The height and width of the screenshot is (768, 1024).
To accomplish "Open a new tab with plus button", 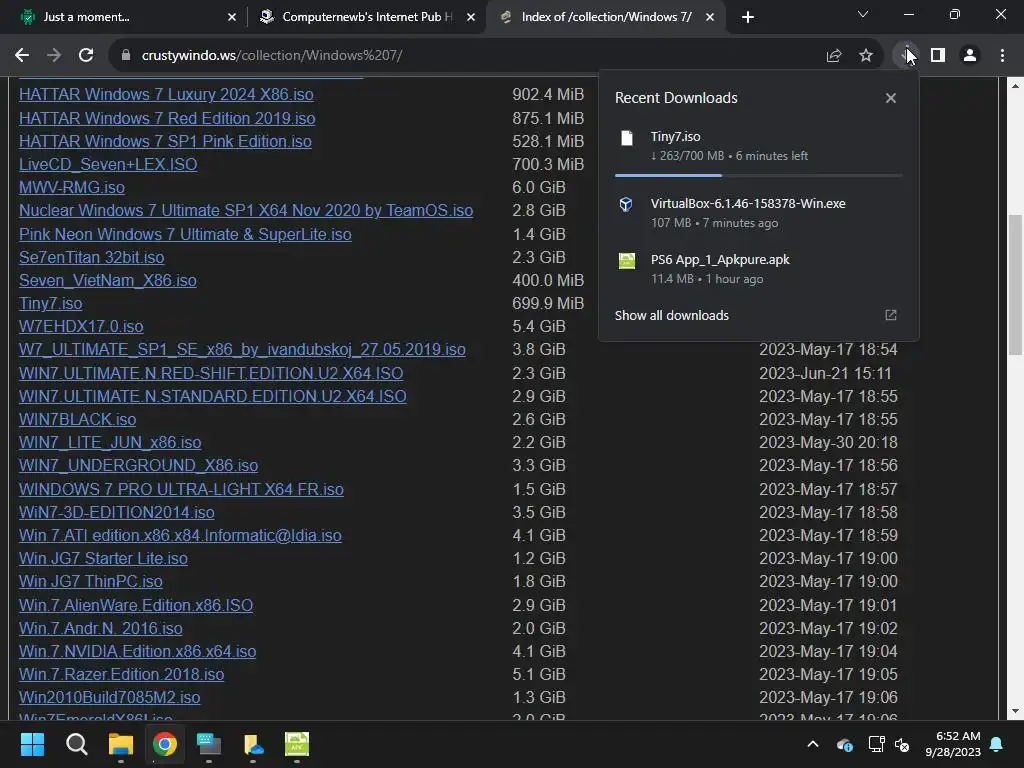I will click(x=748, y=17).
